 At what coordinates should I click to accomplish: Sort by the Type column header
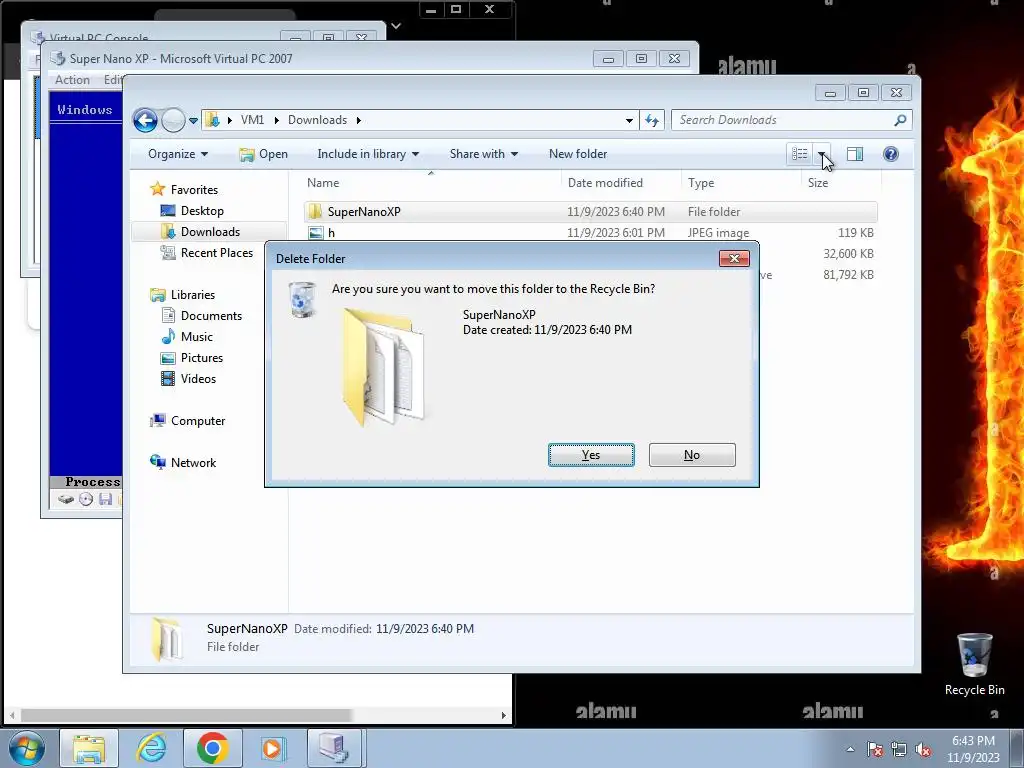tap(741, 183)
